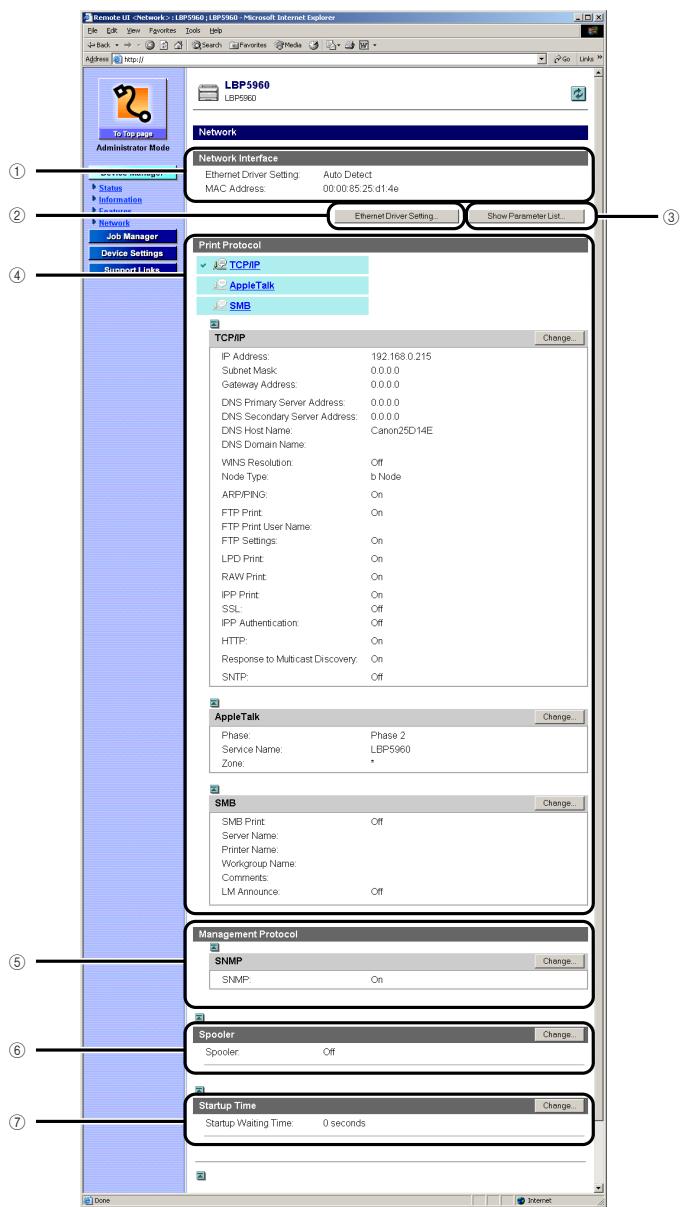Click the protocol icon next to TCP/IP link
Viewport: 682px width, 1207px height.
218,264
